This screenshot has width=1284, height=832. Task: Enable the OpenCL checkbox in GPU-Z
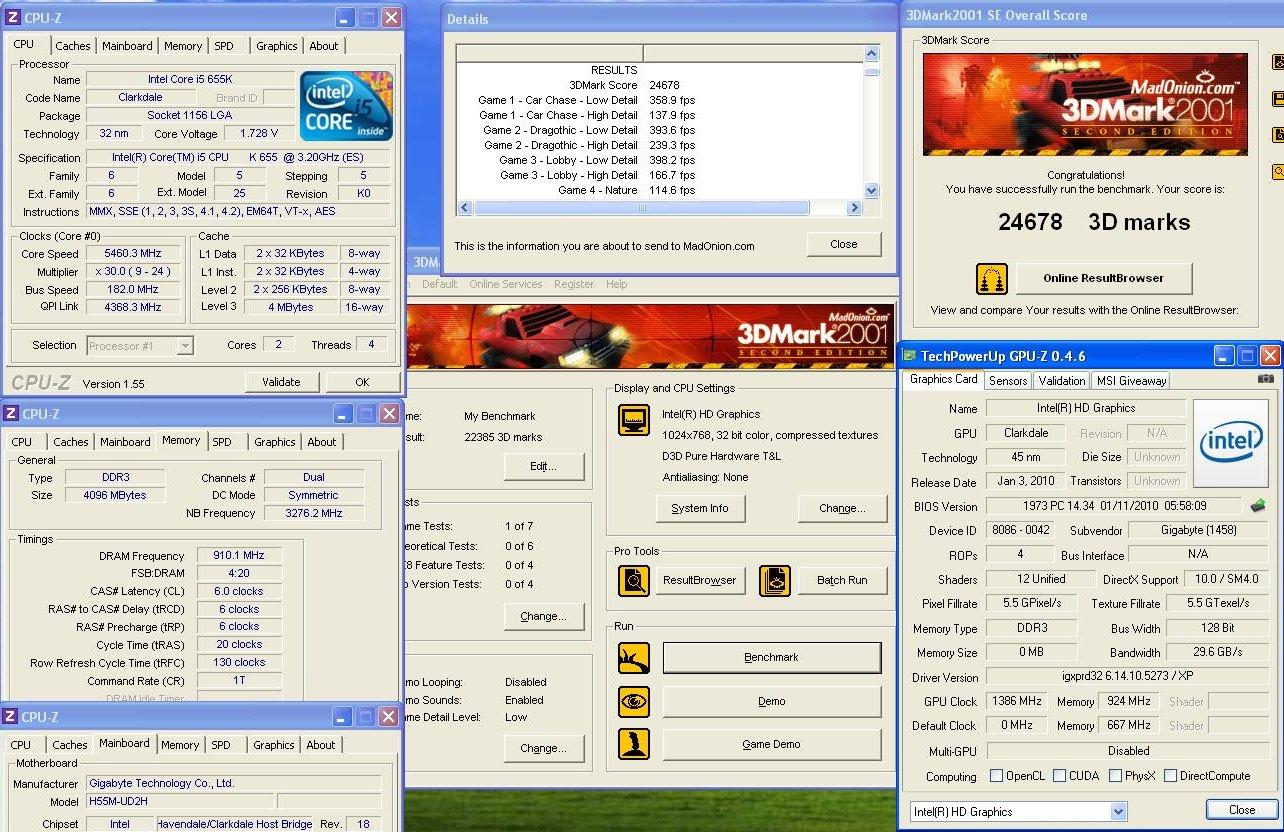(x=996, y=776)
